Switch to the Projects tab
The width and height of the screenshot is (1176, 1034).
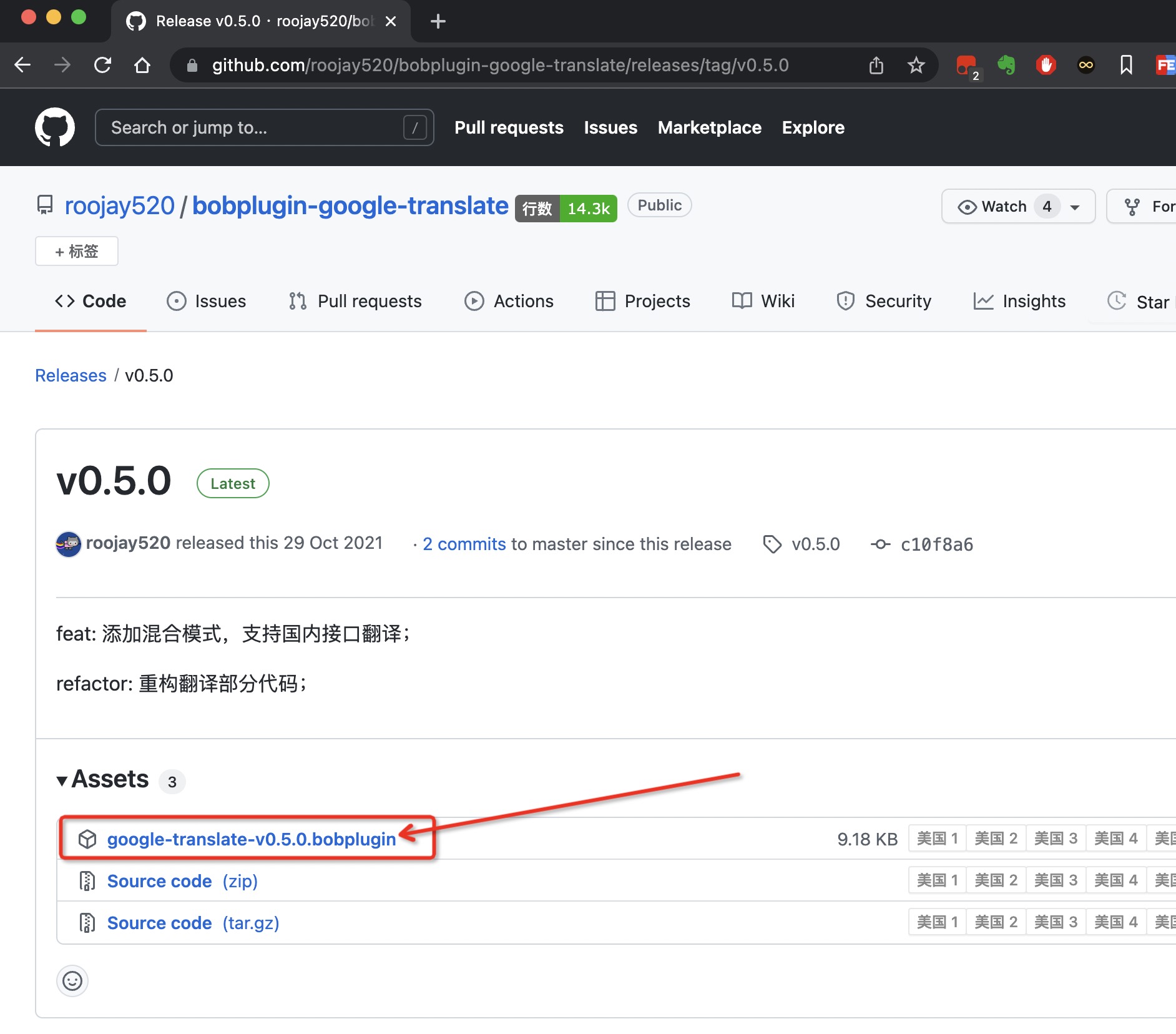coord(643,301)
